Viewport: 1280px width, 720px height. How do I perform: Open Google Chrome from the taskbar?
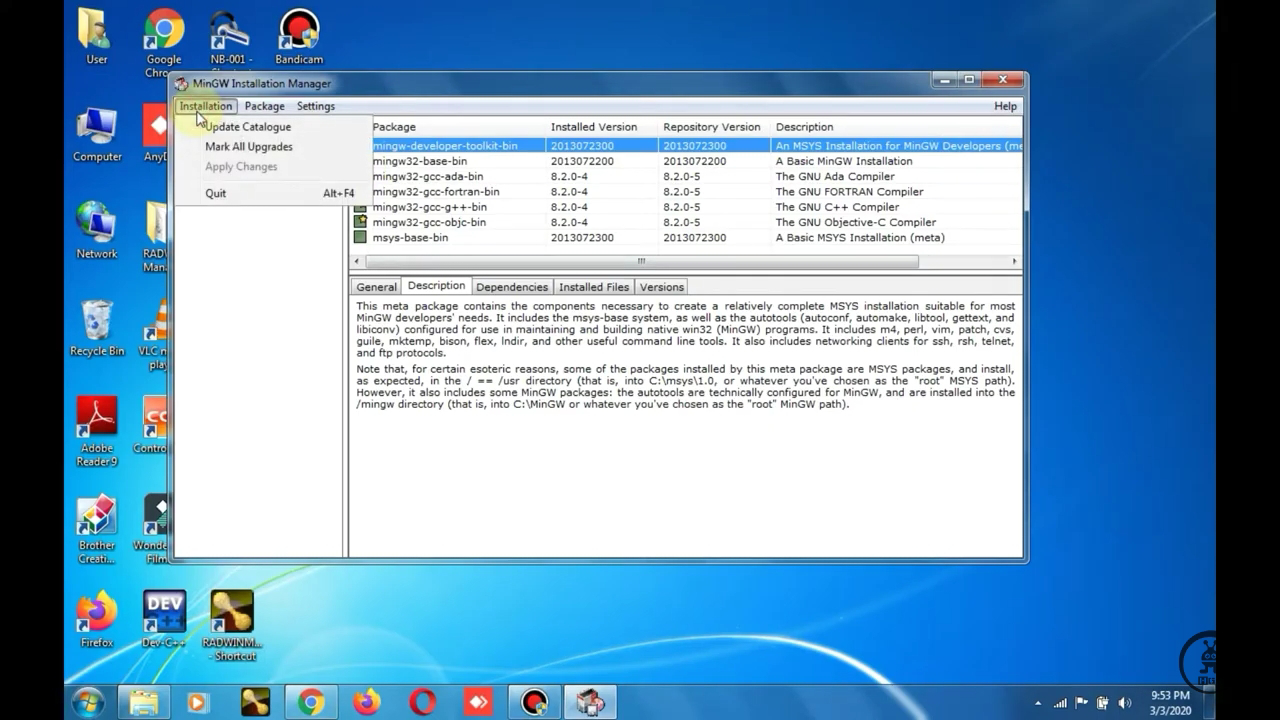(x=311, y=702)
